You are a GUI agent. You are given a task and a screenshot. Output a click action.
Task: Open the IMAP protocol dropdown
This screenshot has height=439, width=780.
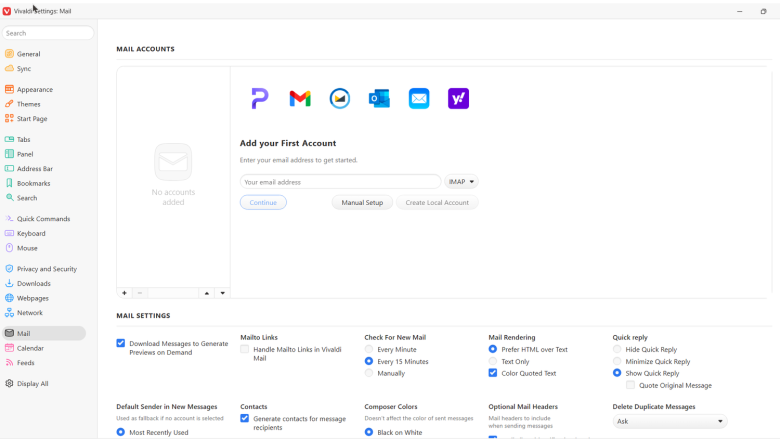click(461, 182)
